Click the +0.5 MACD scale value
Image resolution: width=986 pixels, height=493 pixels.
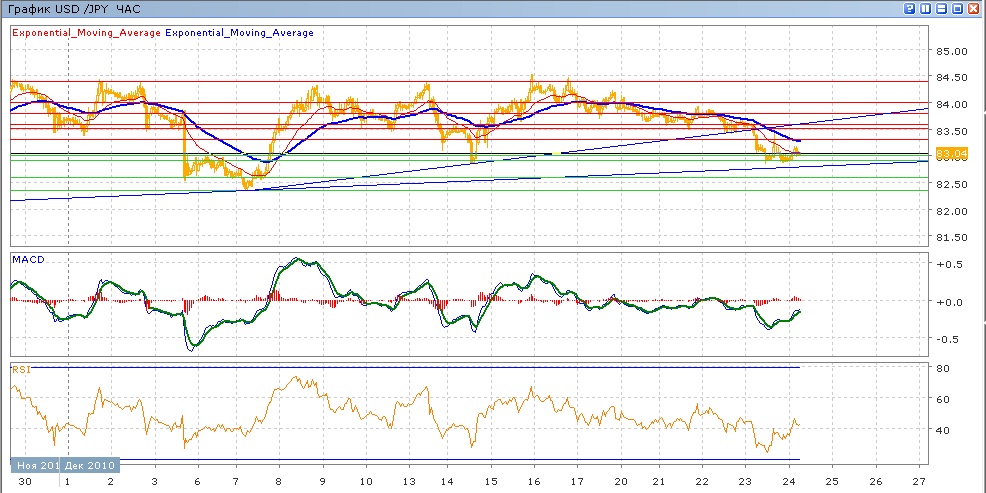(950, 265)
